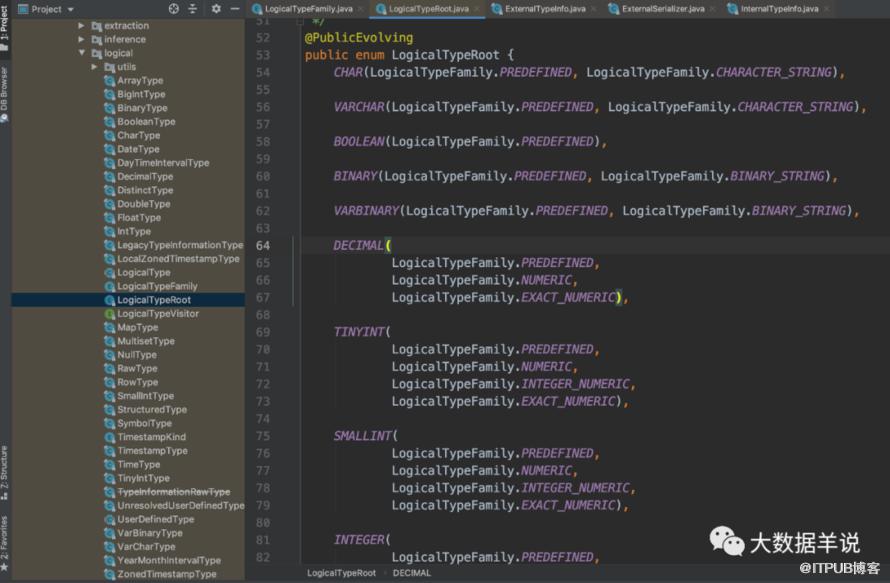Viewport: 890px width, 583px height.
Task: Show the Z: Structure tool window
Action: coord(5,472)
